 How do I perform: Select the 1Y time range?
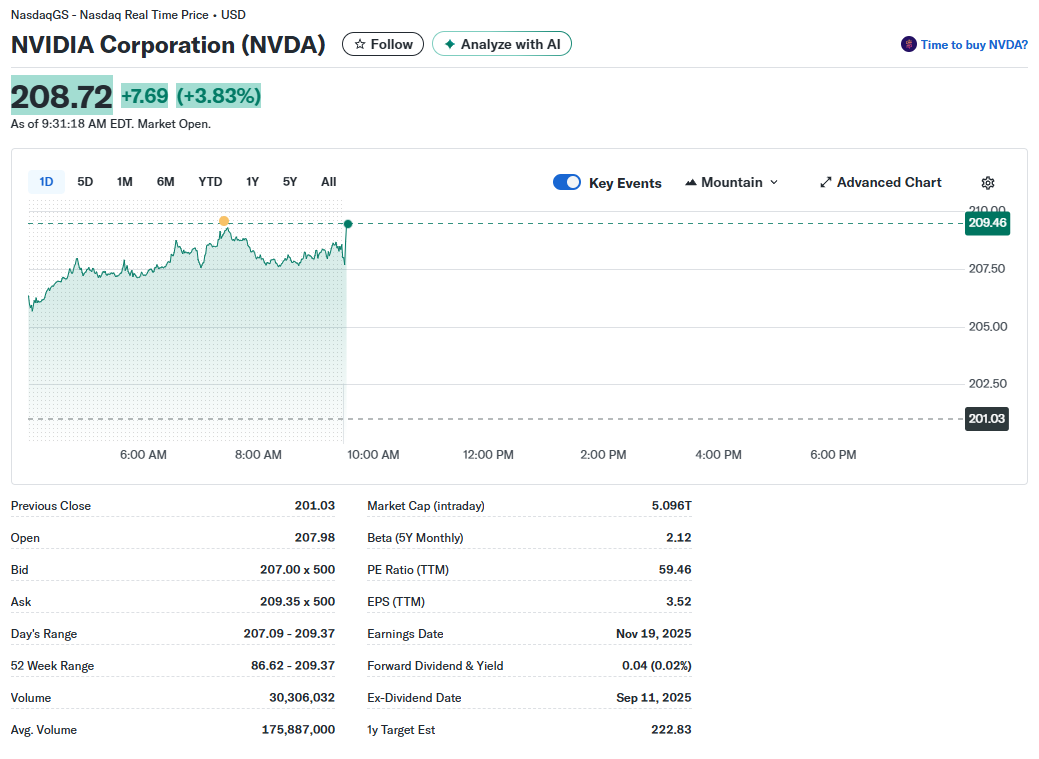[x=252, y=182]
